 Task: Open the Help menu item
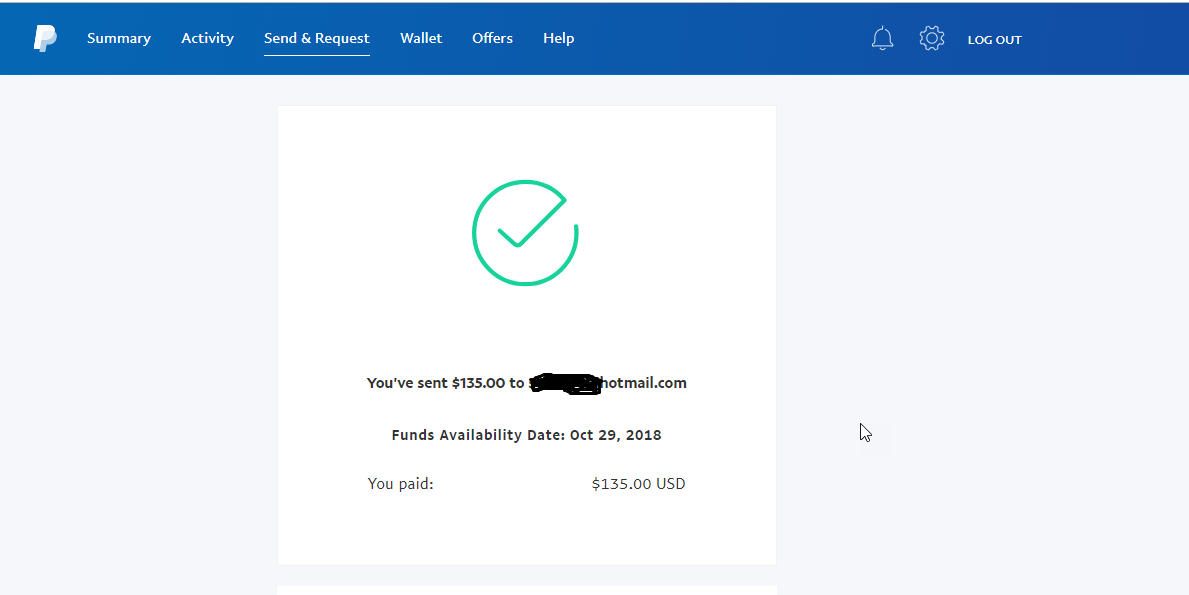[558, 38]
